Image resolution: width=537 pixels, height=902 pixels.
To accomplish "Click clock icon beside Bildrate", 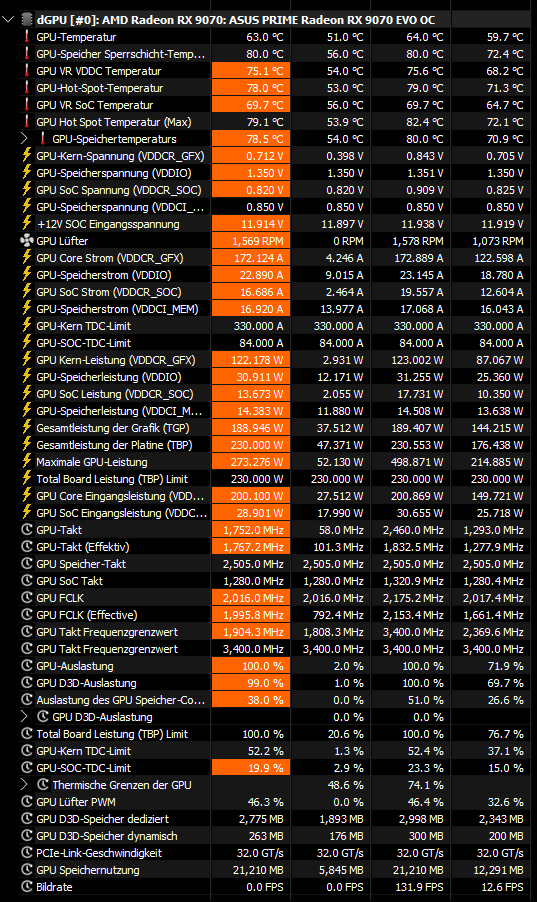I will point(26,886).
